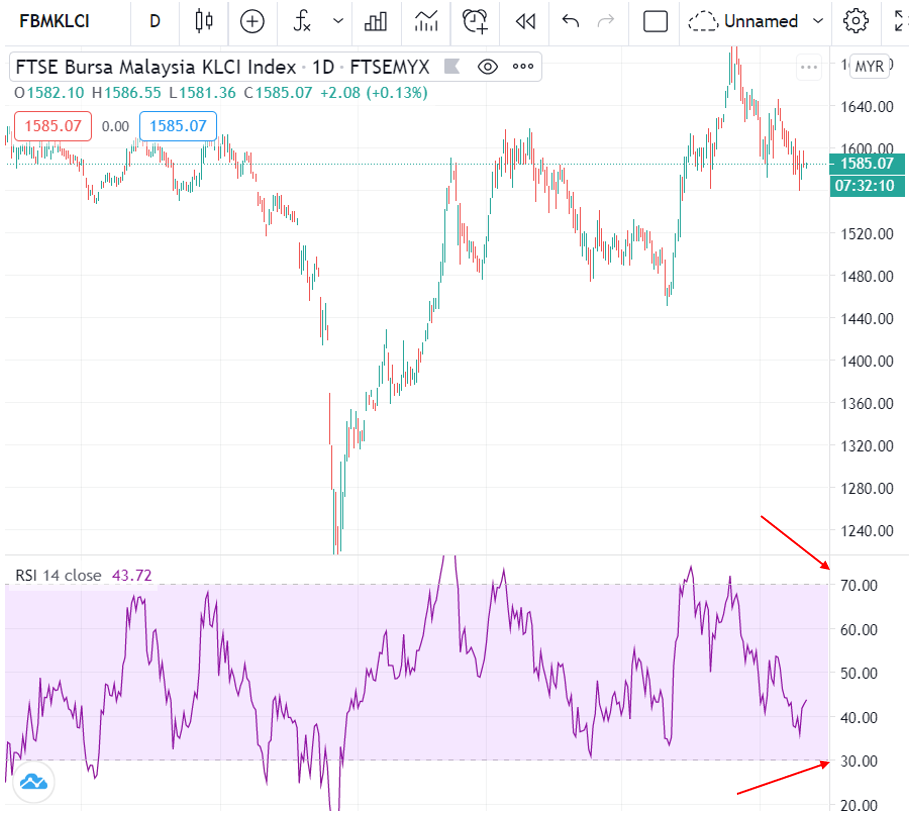Click the blue chart icon in bottom corner
Screen dimensions: 909x816
[x=33, y=783]
